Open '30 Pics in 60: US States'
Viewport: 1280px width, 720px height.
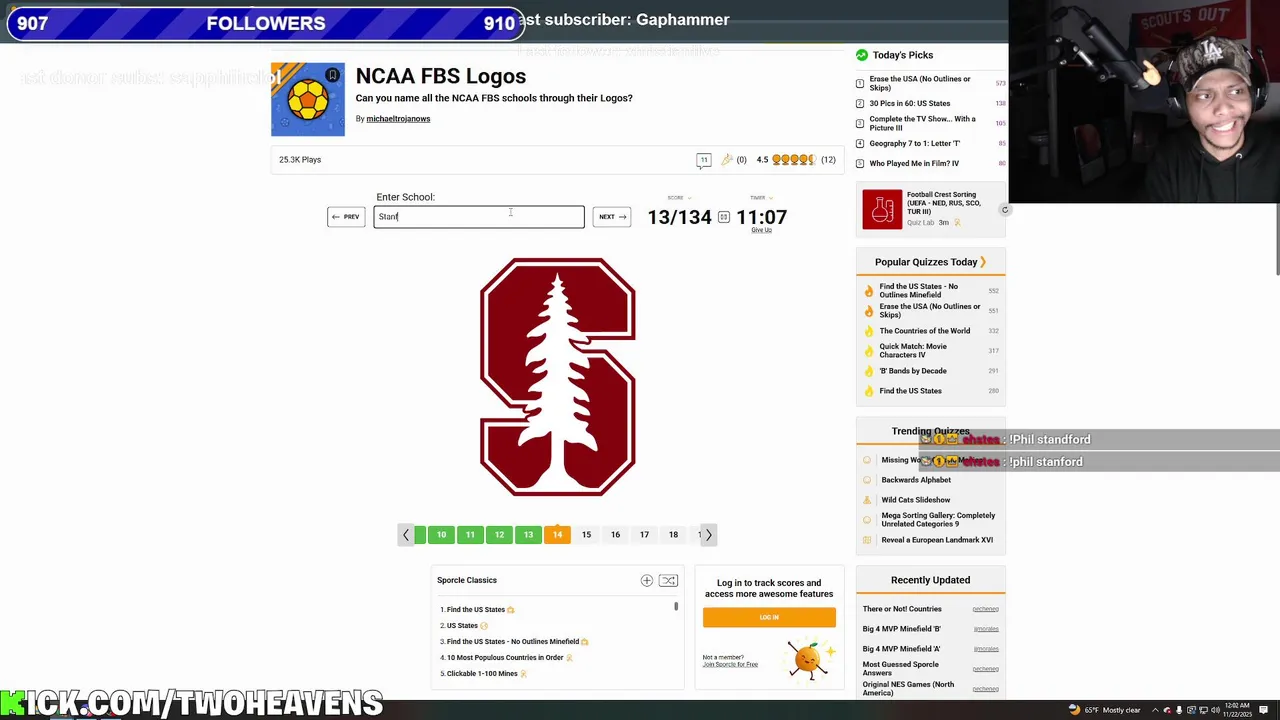pos(910,104)
